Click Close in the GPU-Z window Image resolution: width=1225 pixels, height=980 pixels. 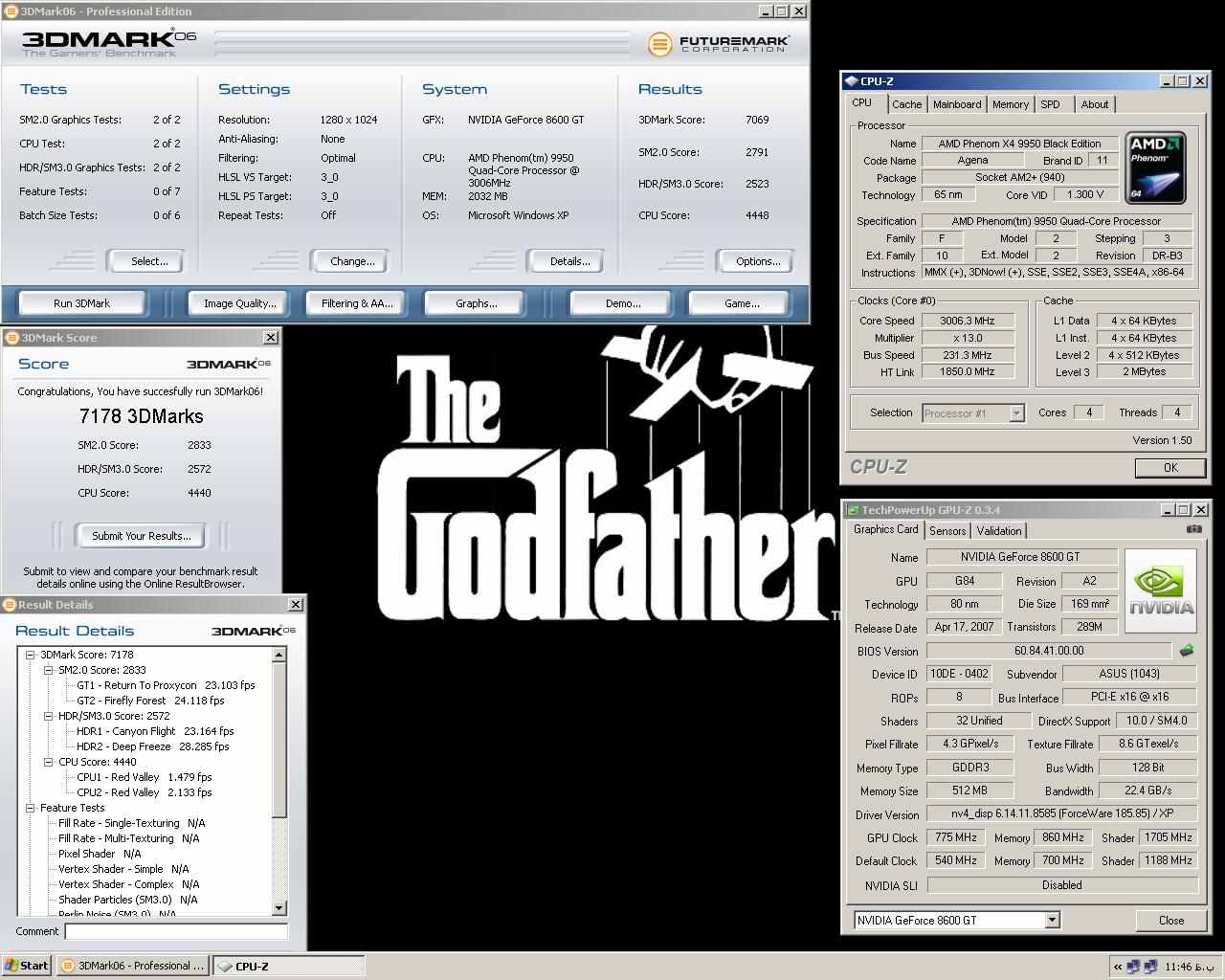click(1171, 921)
